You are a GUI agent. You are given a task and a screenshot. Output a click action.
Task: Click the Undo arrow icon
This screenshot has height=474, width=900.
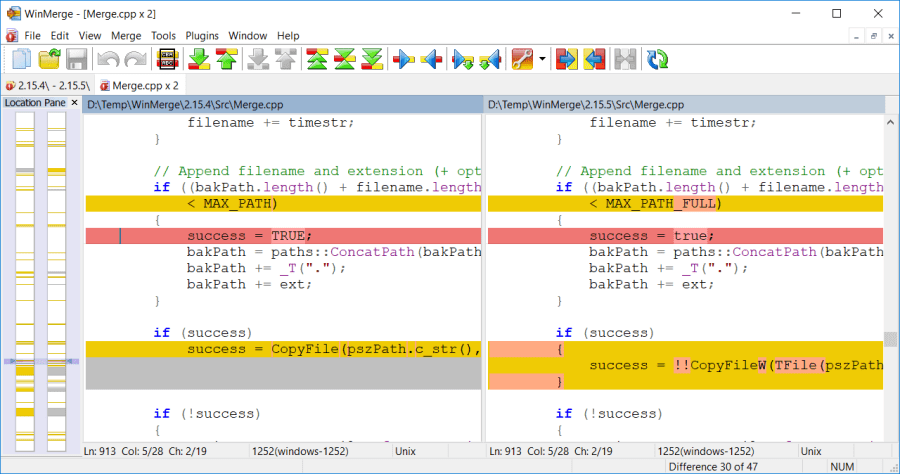108,59
